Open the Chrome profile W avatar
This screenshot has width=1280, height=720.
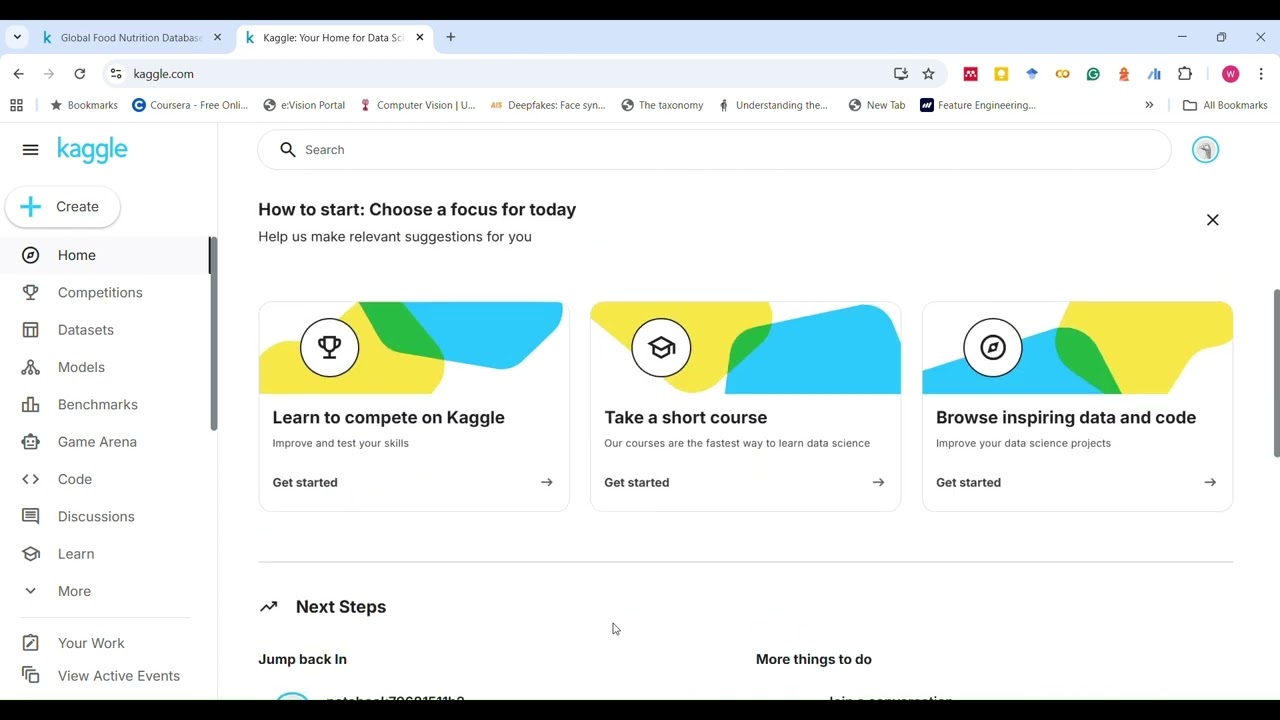click(x=1230, y=74)
